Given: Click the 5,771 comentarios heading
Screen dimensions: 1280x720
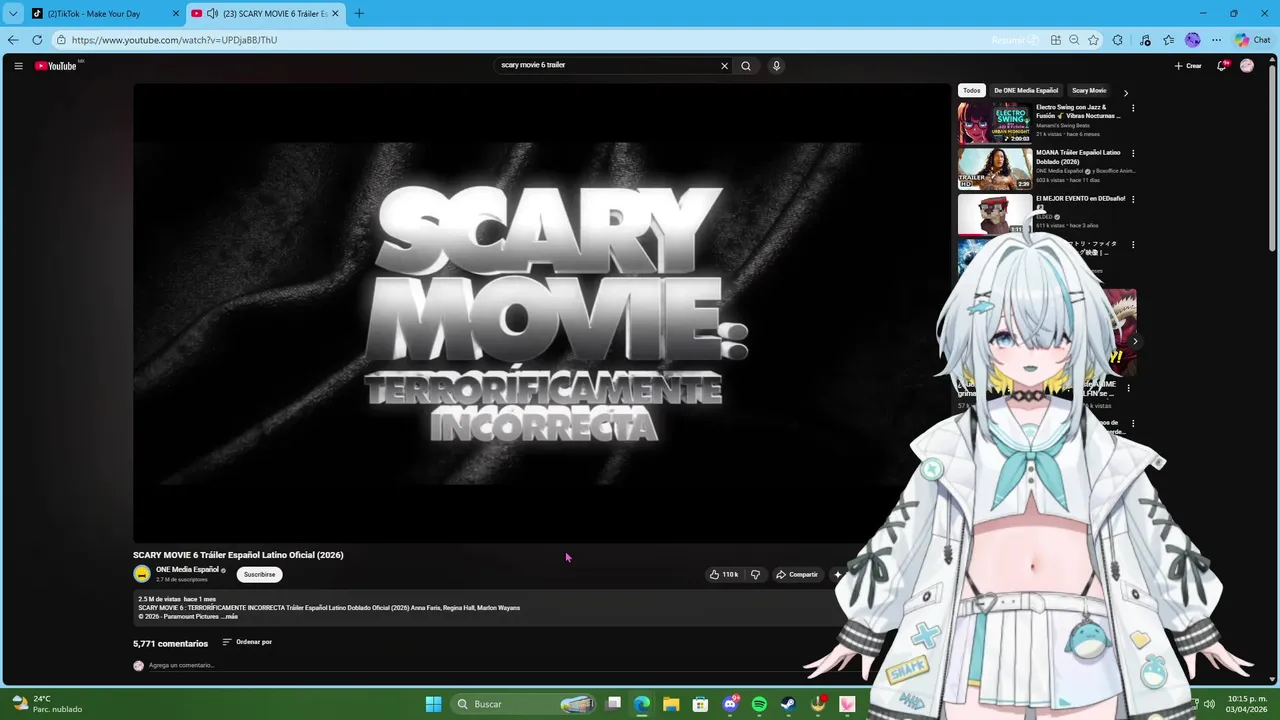Looking at the screenshot, I should click(171, 644).
